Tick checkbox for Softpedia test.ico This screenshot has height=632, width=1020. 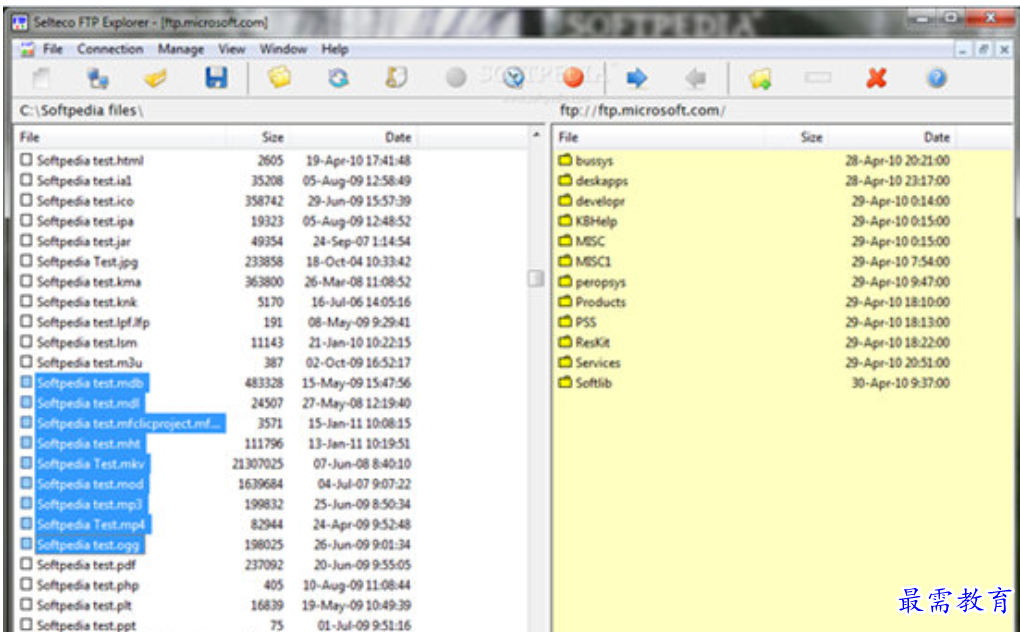[x=26, y=200]
